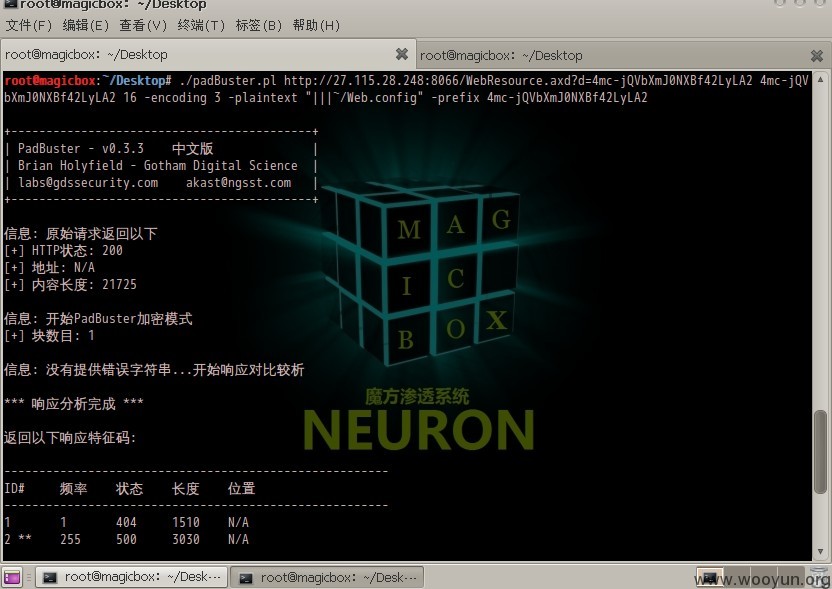
Task: Click the '内容长度: 21725' line
Action: [70, 284]
